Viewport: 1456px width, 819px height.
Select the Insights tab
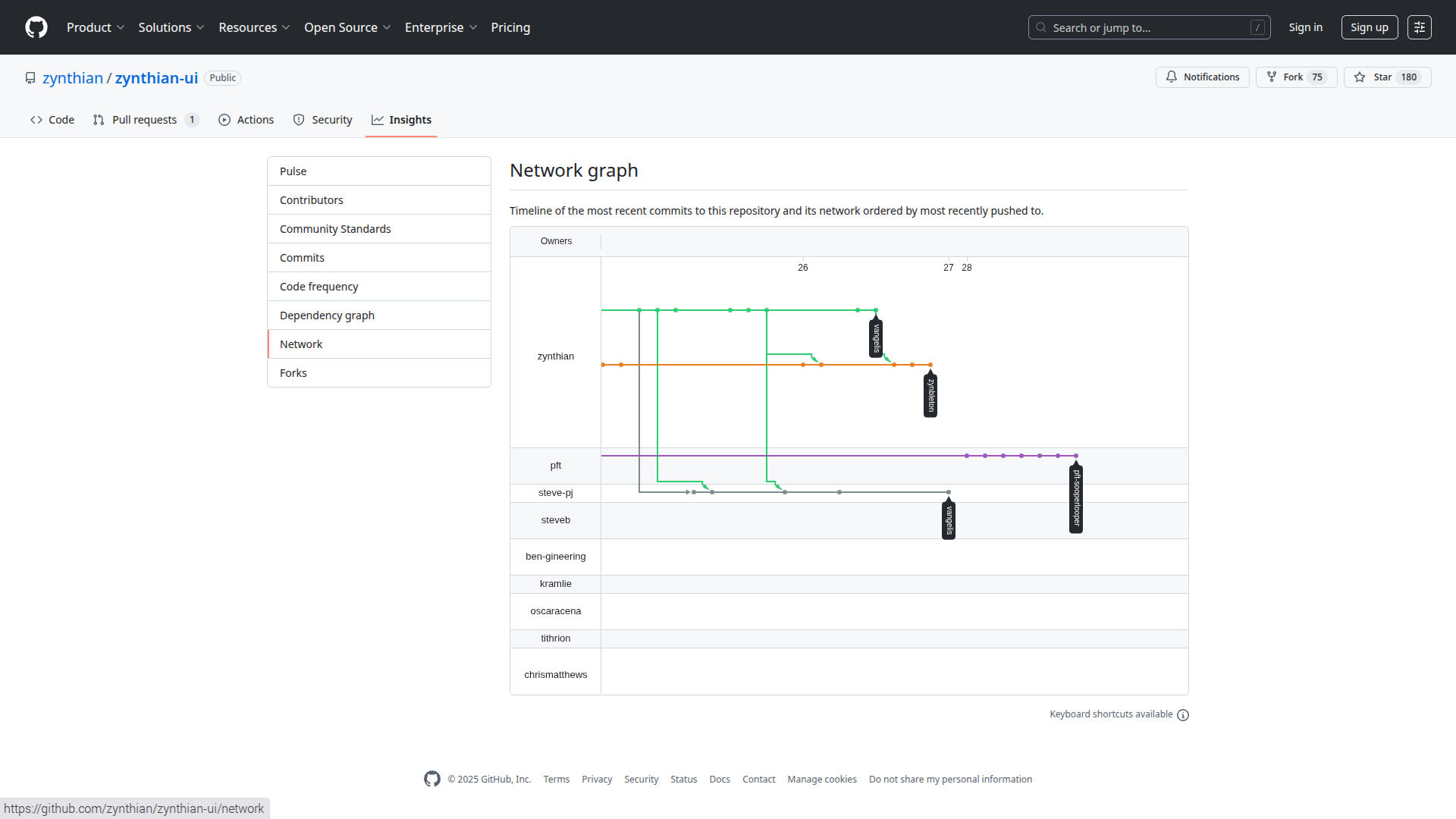(401, 120)
